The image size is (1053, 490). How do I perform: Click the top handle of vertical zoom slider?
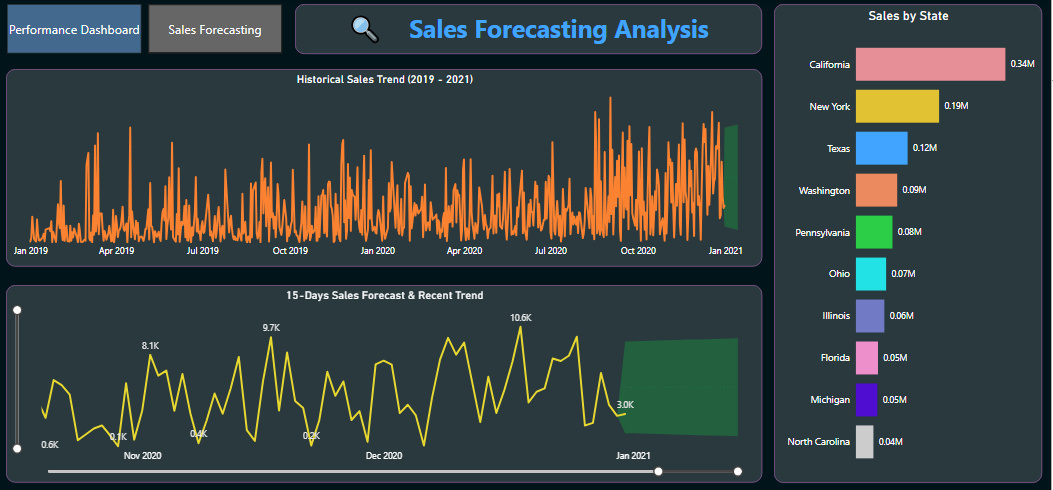[17, 309]
